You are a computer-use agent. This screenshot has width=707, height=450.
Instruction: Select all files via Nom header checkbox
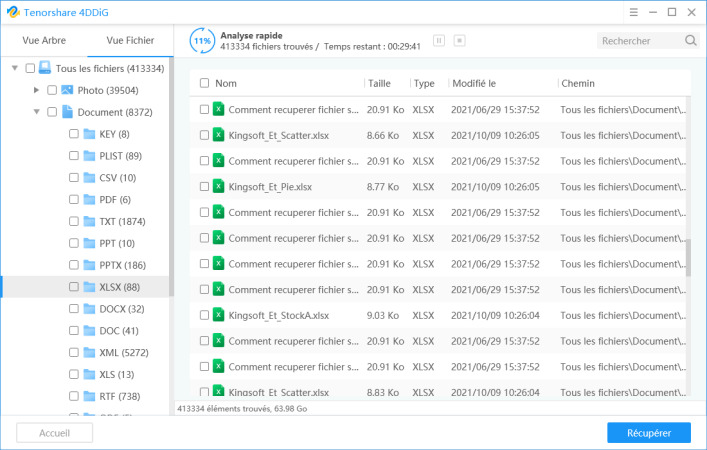tap(204, 83)
